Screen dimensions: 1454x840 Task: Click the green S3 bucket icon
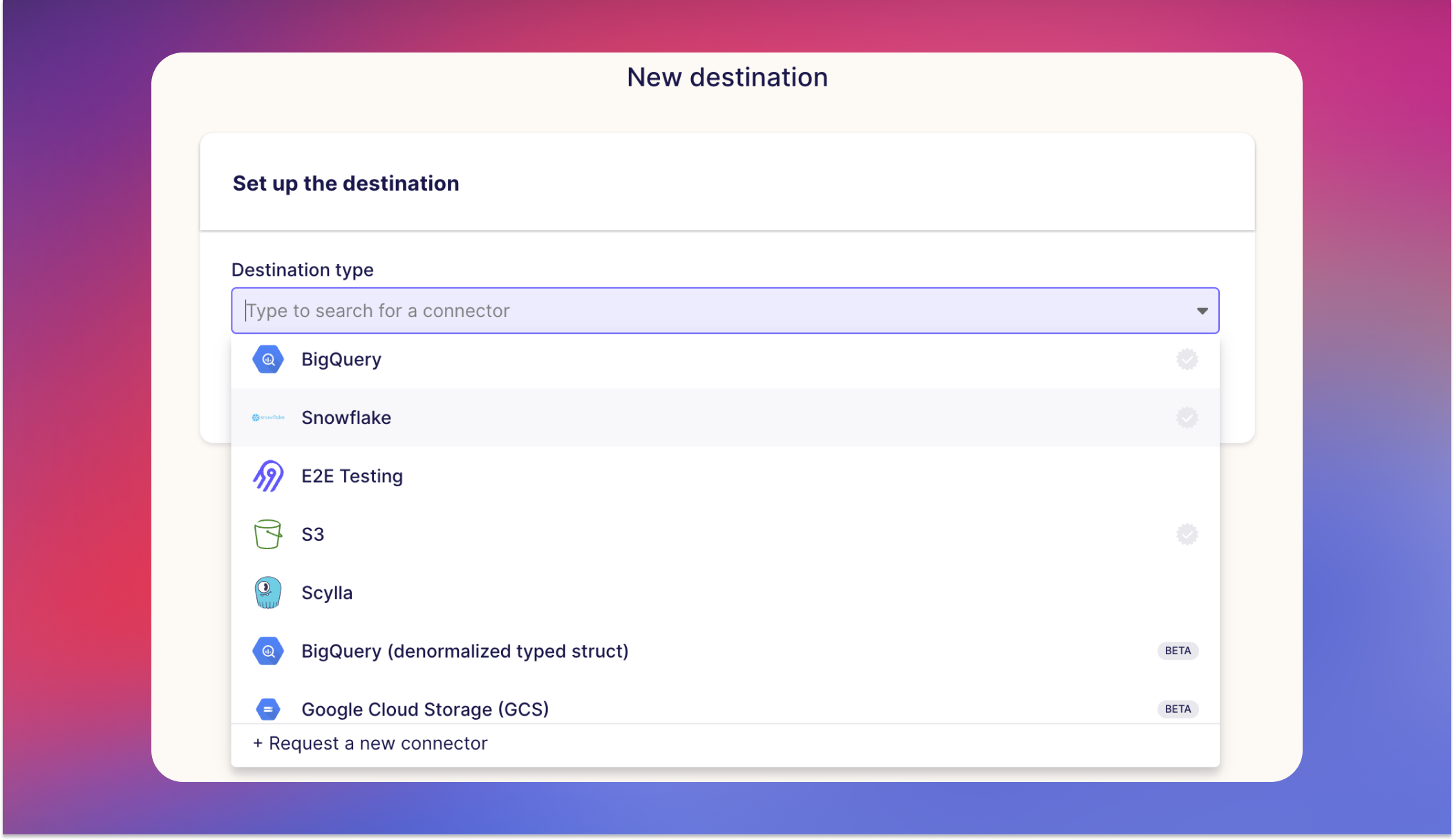click(x=268, y=535)
